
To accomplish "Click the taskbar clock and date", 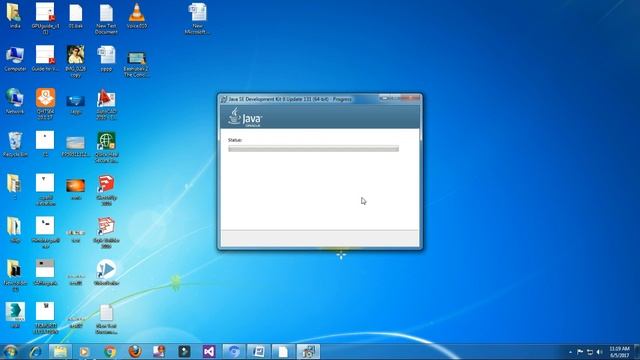I will pos(619,352).
